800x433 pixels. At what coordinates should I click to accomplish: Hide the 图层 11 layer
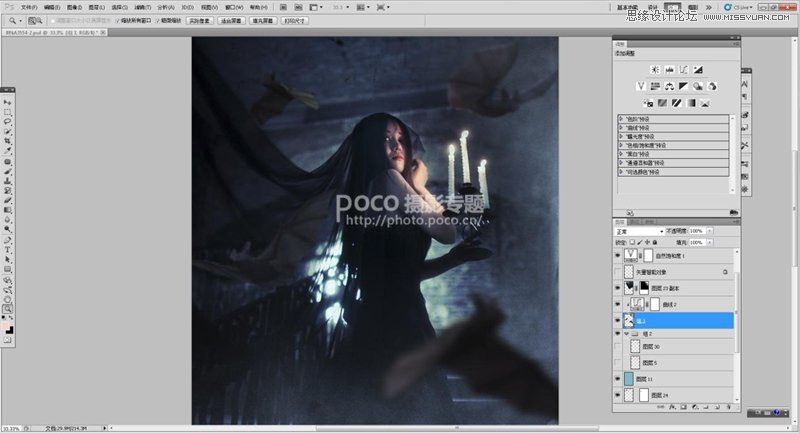618,379
